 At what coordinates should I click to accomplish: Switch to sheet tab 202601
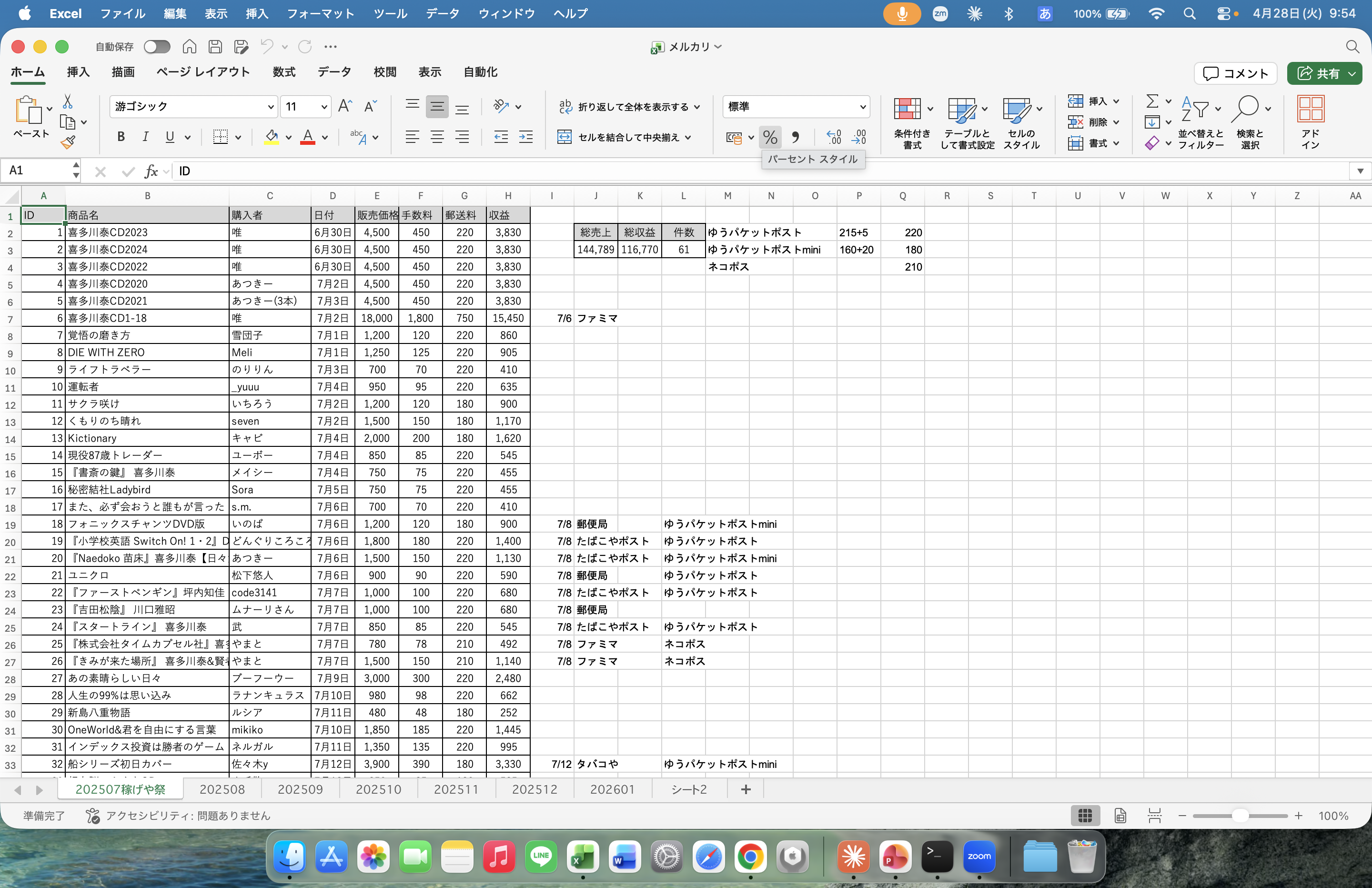click(x=612, y=789)
